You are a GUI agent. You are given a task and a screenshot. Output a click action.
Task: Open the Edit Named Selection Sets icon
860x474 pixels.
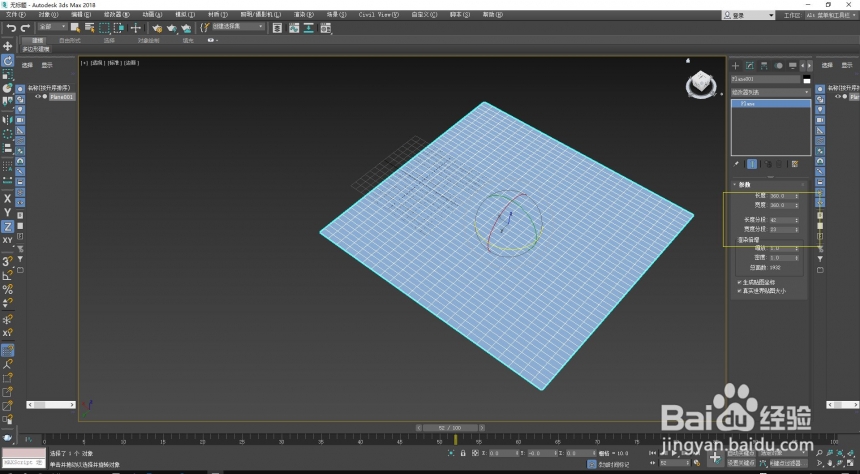point(205,27)
